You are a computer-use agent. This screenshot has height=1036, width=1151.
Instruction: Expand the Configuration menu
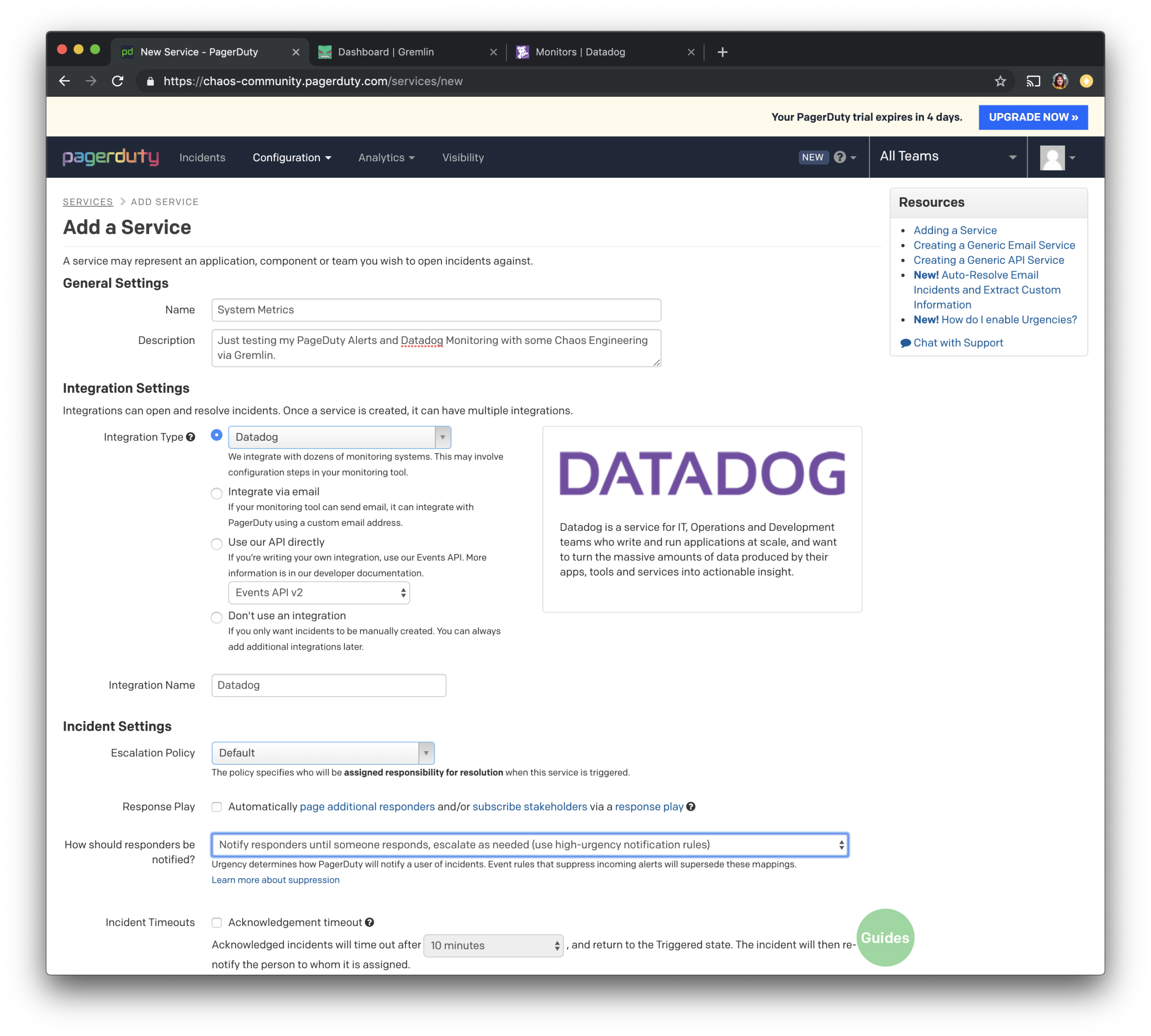(291, 157)
